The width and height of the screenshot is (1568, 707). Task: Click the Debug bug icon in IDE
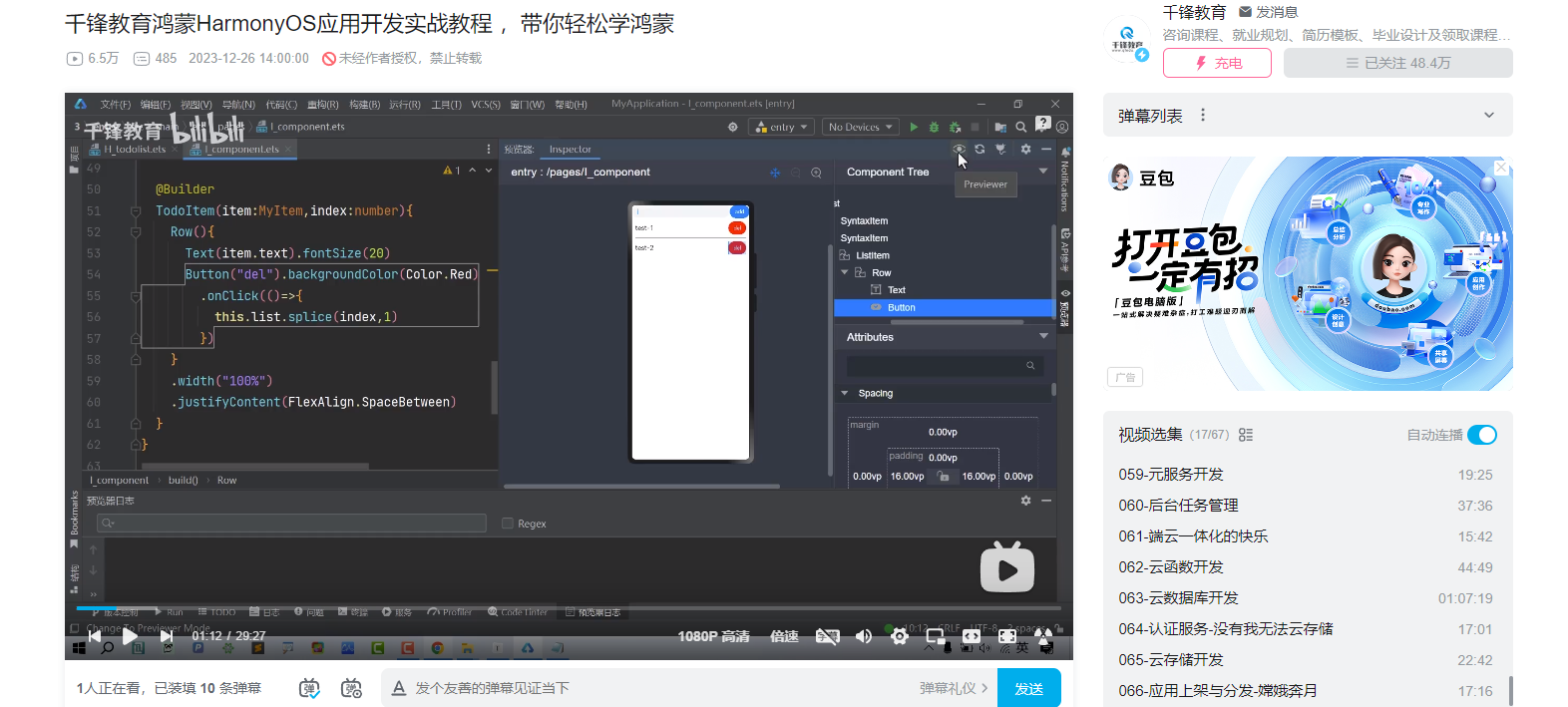935,127
